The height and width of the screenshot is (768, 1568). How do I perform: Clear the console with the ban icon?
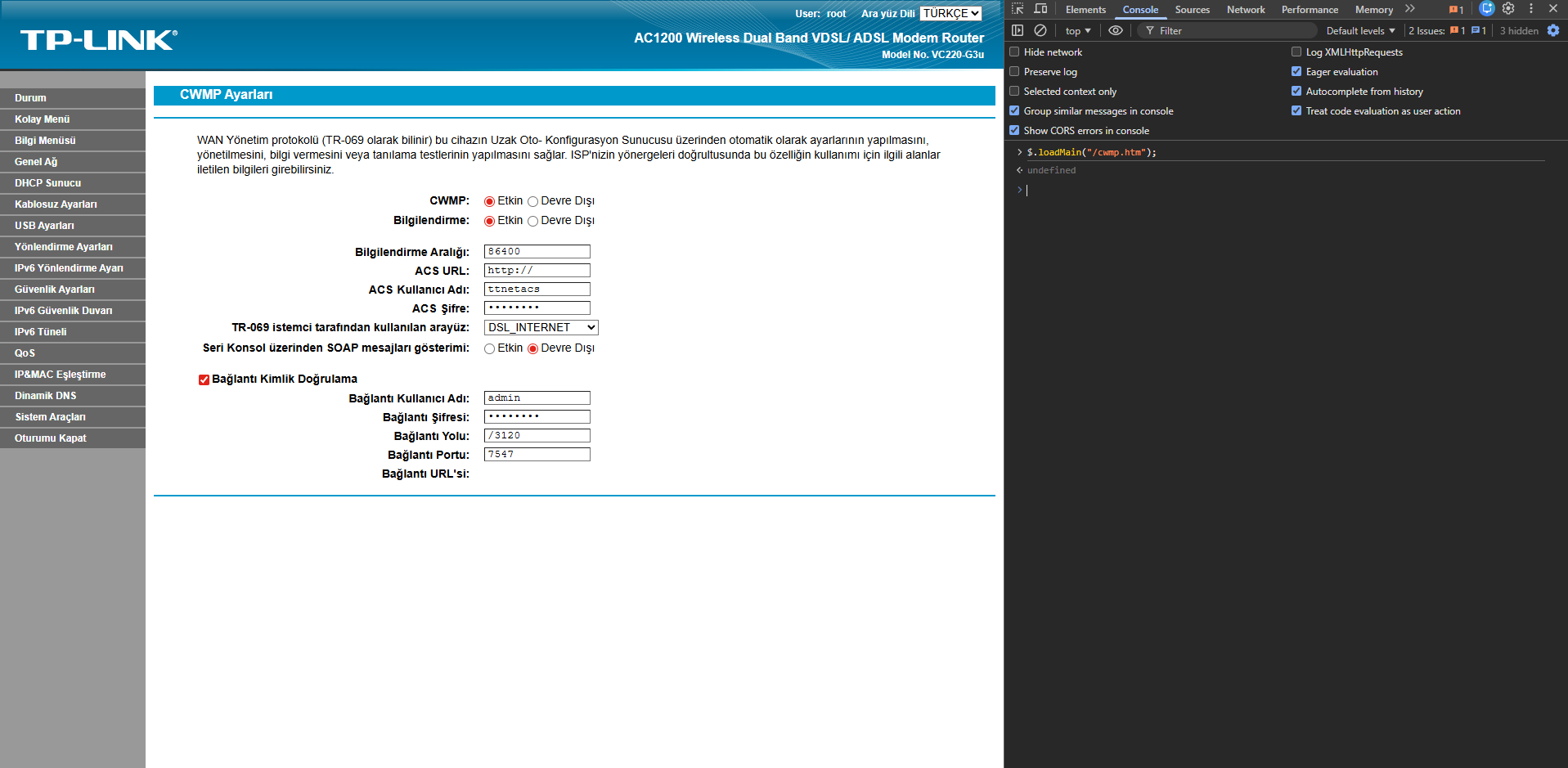1040,30
